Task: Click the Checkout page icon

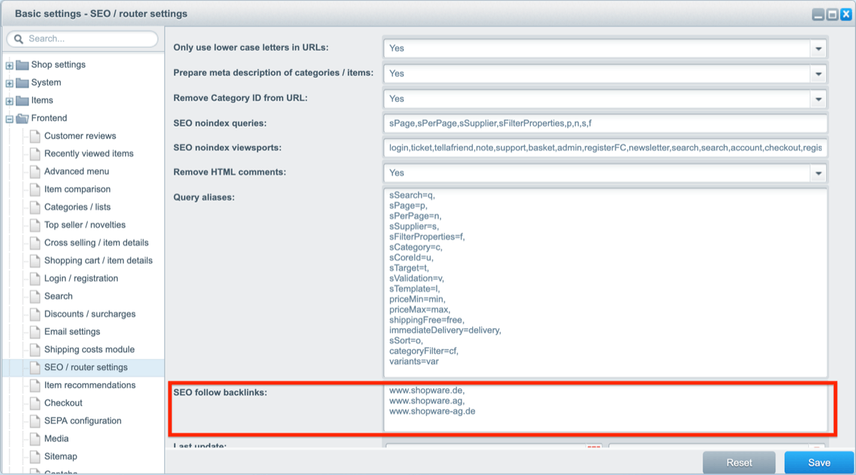Action: point(35,403)
